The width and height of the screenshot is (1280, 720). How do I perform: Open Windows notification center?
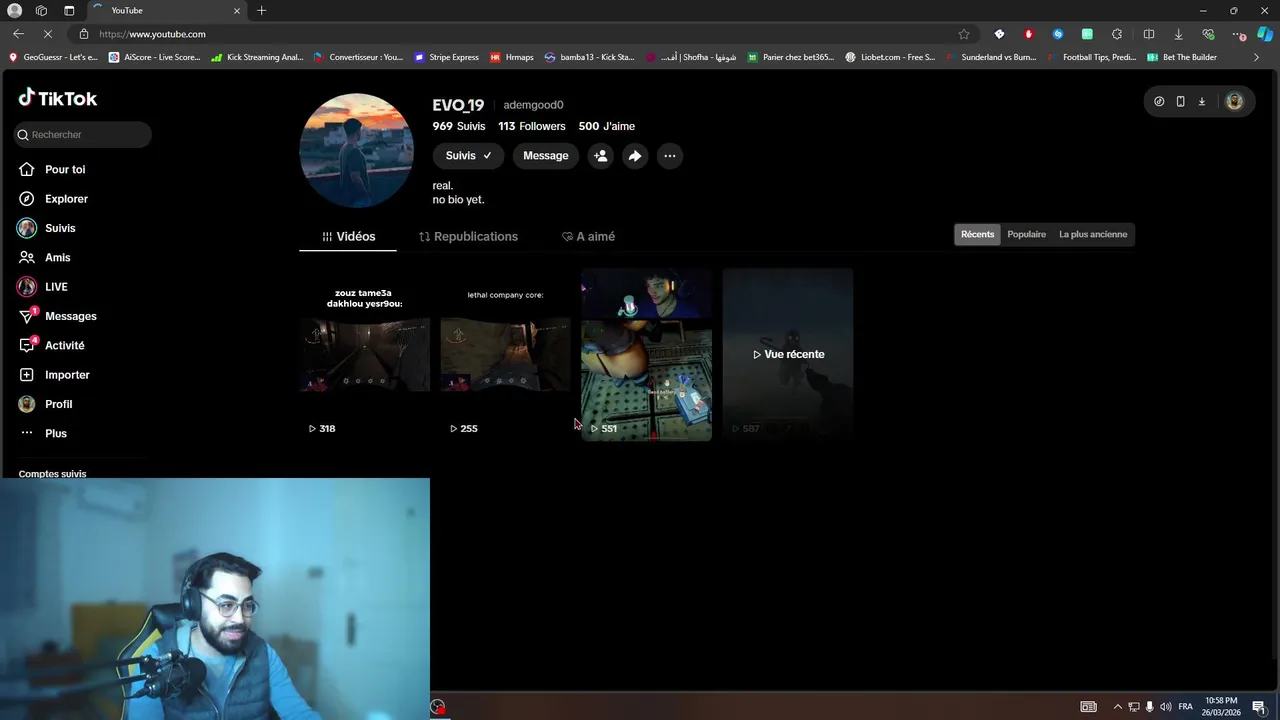1259,707
